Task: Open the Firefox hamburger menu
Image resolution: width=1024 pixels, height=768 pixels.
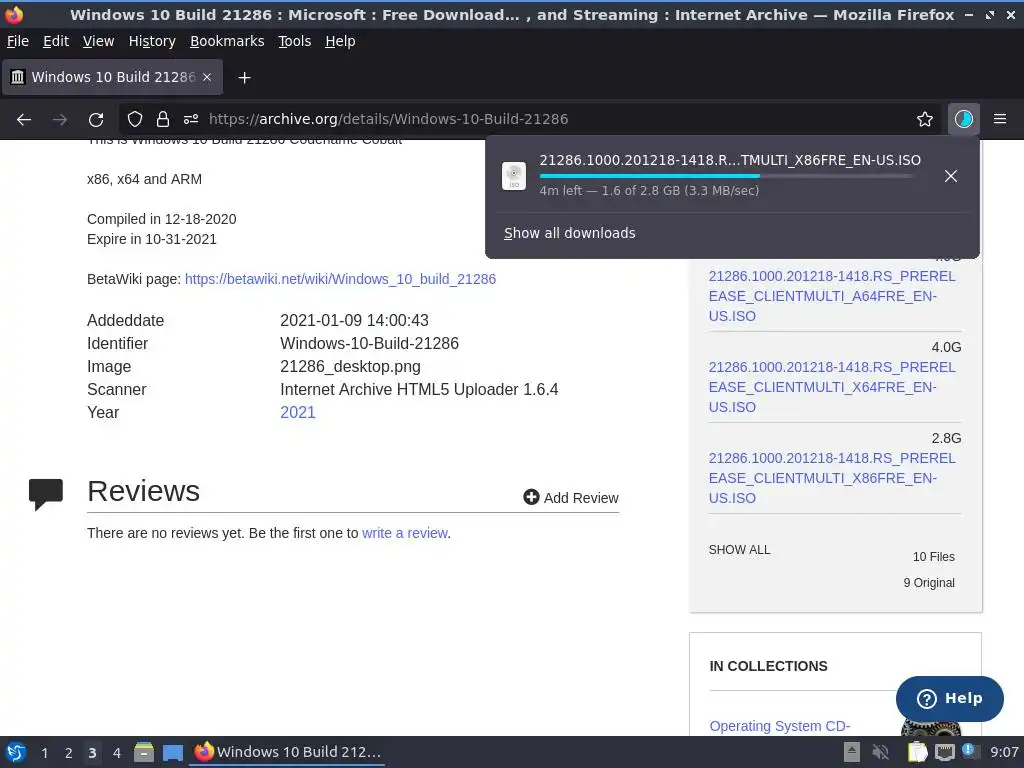Action: click(x=1000, y=119)
